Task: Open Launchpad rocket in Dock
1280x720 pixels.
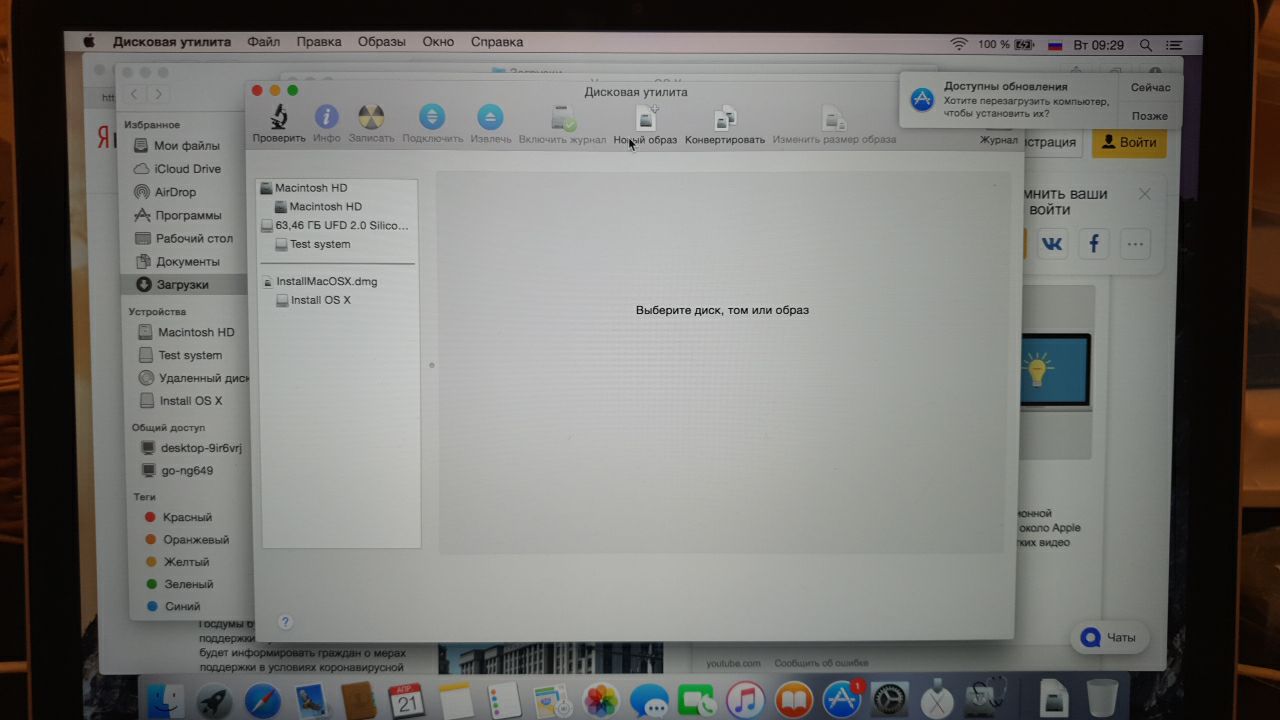Action: coord(214,700)
